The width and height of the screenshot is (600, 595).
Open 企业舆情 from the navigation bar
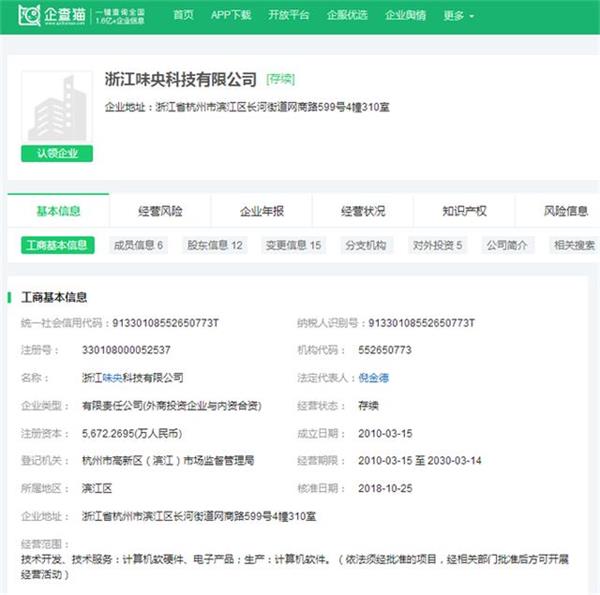pyautogui.click(x=405, y=16)
